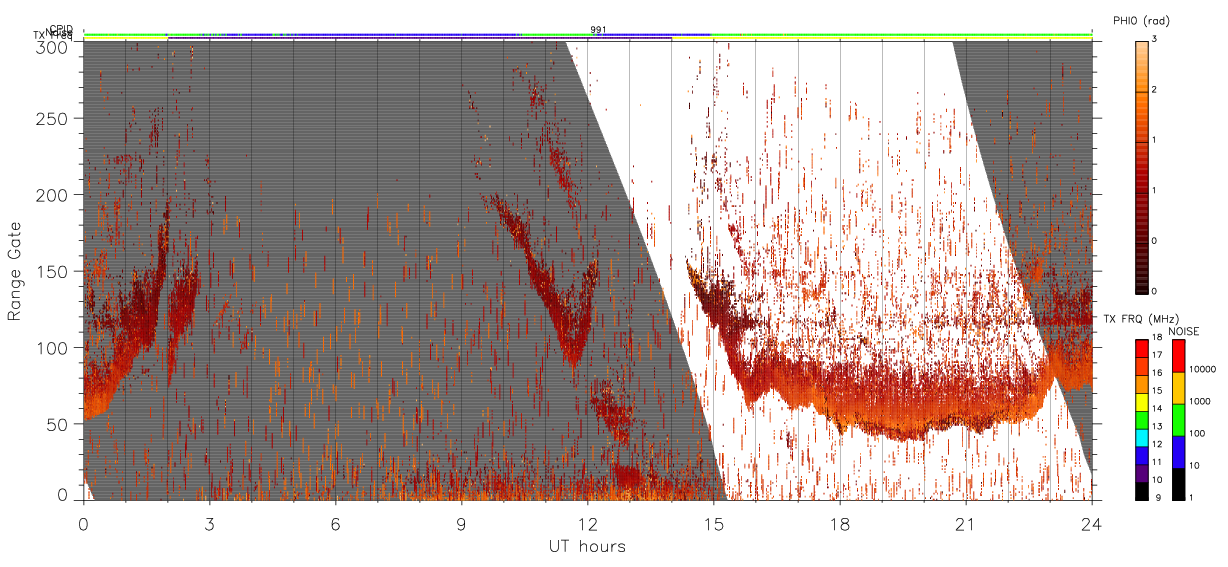Screen dimensions: 1228x567
Task: Click the 14 label on TX FRQ legend
Action: [x=1157, y=408]
